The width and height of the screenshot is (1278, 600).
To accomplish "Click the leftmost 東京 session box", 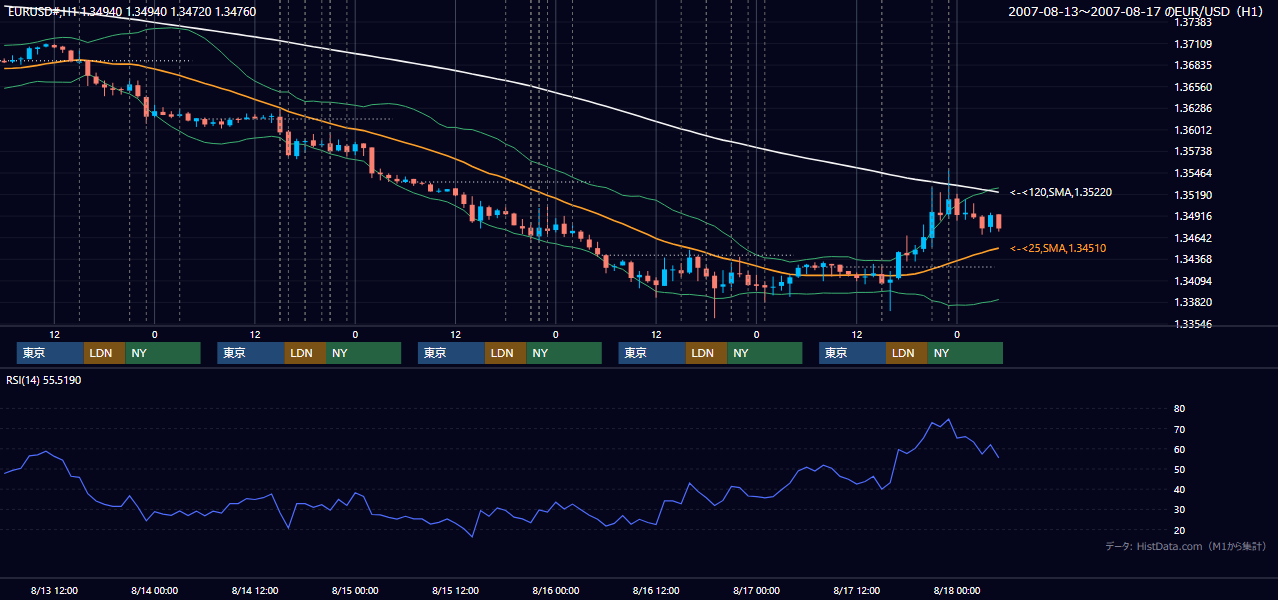I will (x=50, y=353).
